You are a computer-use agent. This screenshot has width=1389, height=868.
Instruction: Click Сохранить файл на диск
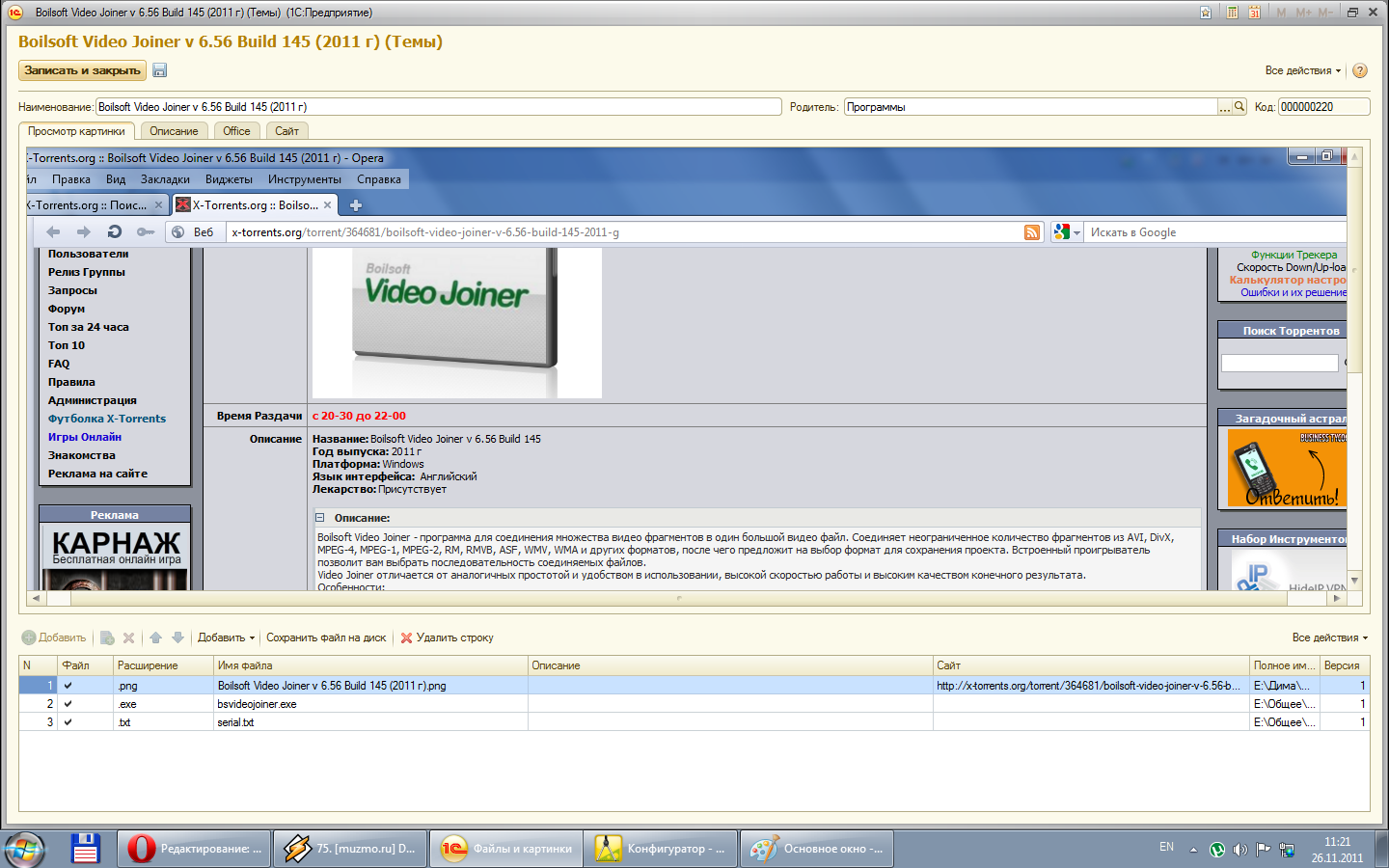click(x=326, y=637)
